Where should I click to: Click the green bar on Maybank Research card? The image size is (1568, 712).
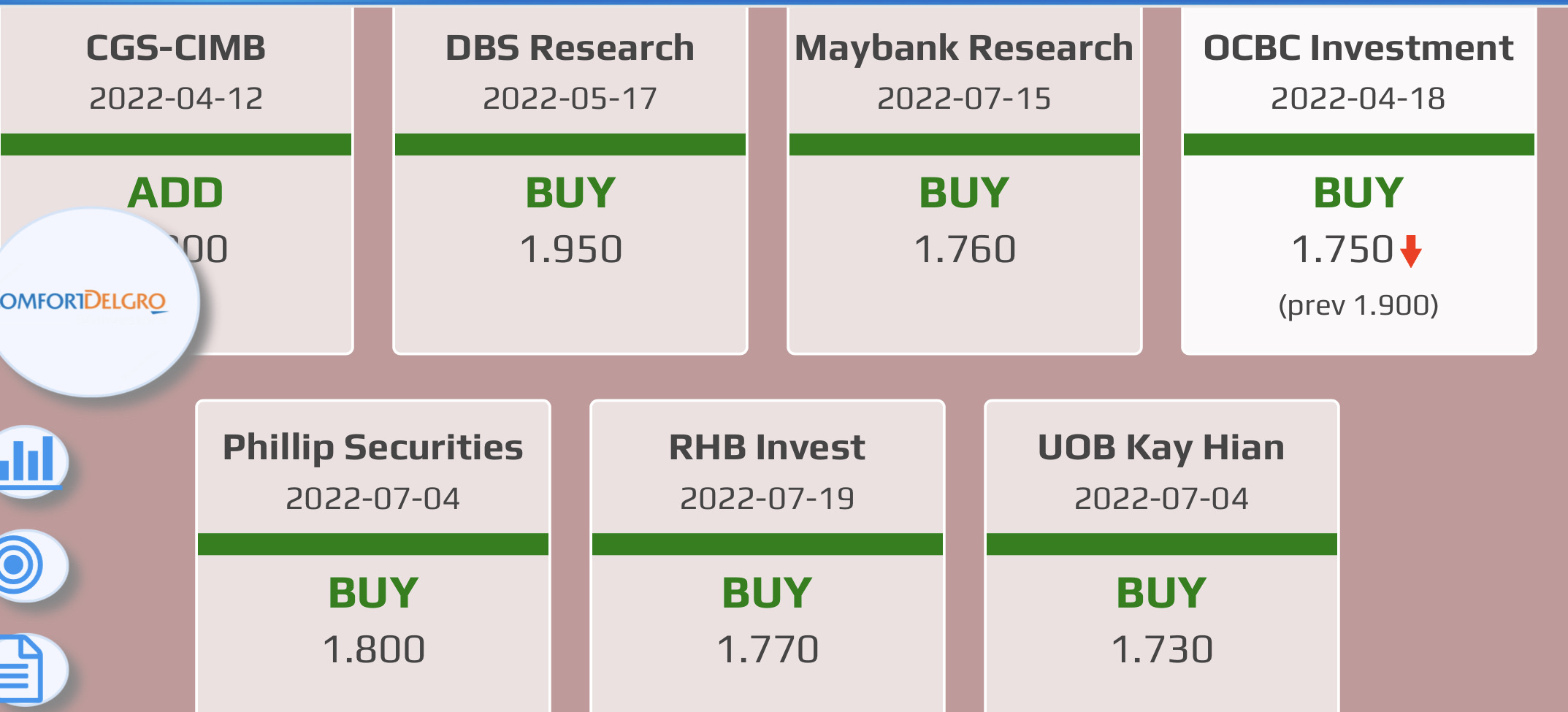[964, 145]
